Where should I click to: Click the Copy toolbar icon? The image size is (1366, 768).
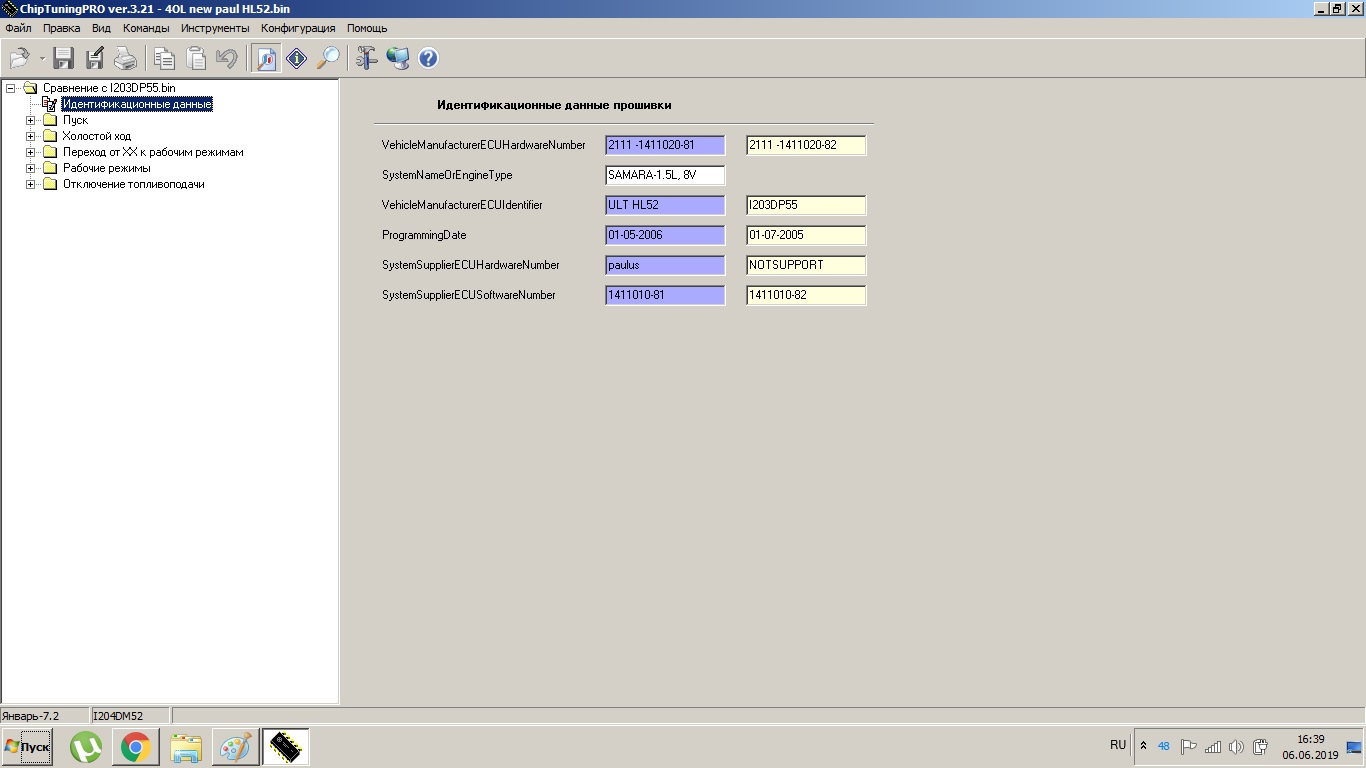coord(164,58)
